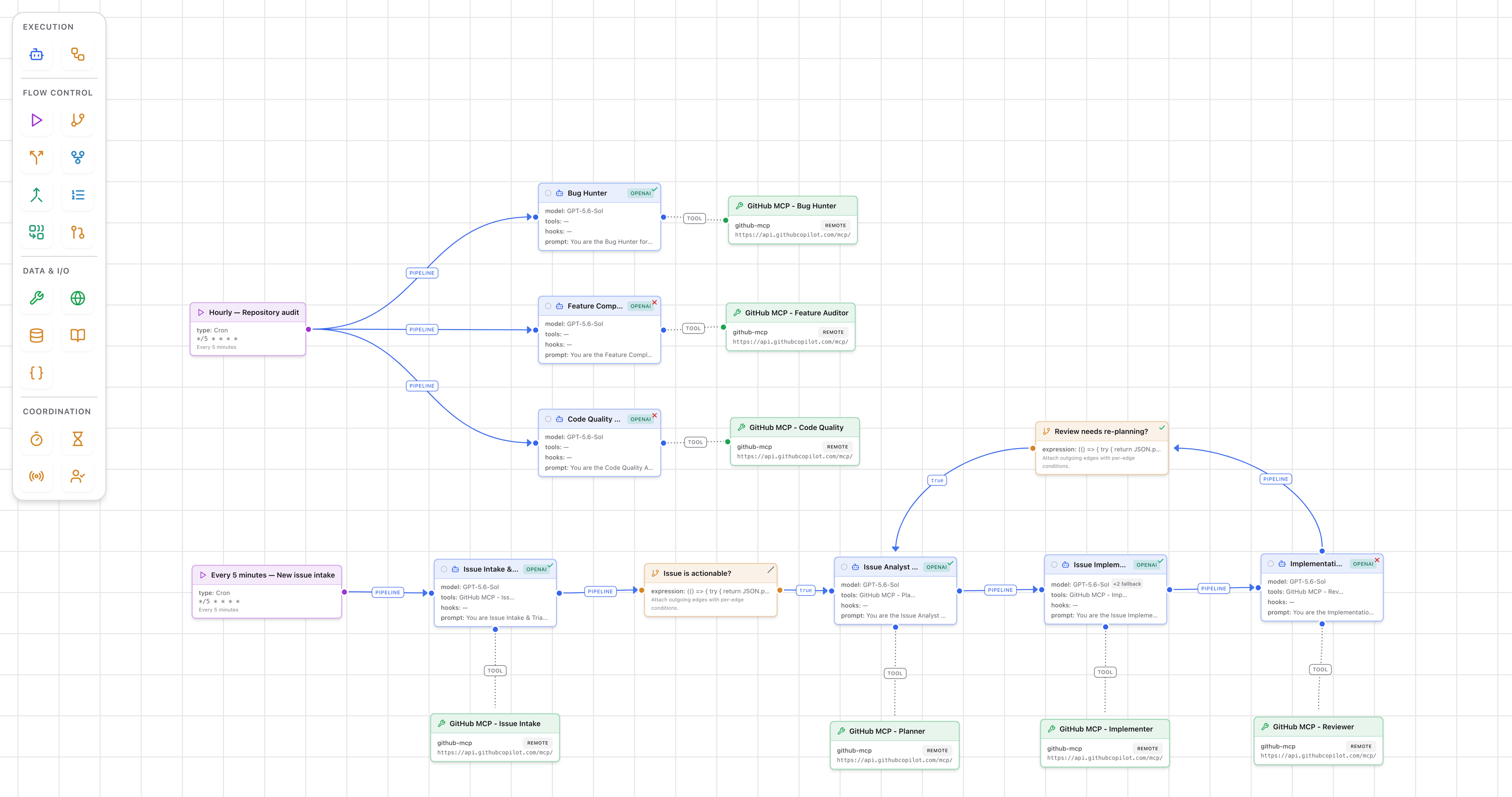Click the true edge label below Review needs re-planning?
The height and width of the screenshot is (797, 1512).
tap(938, 480)
